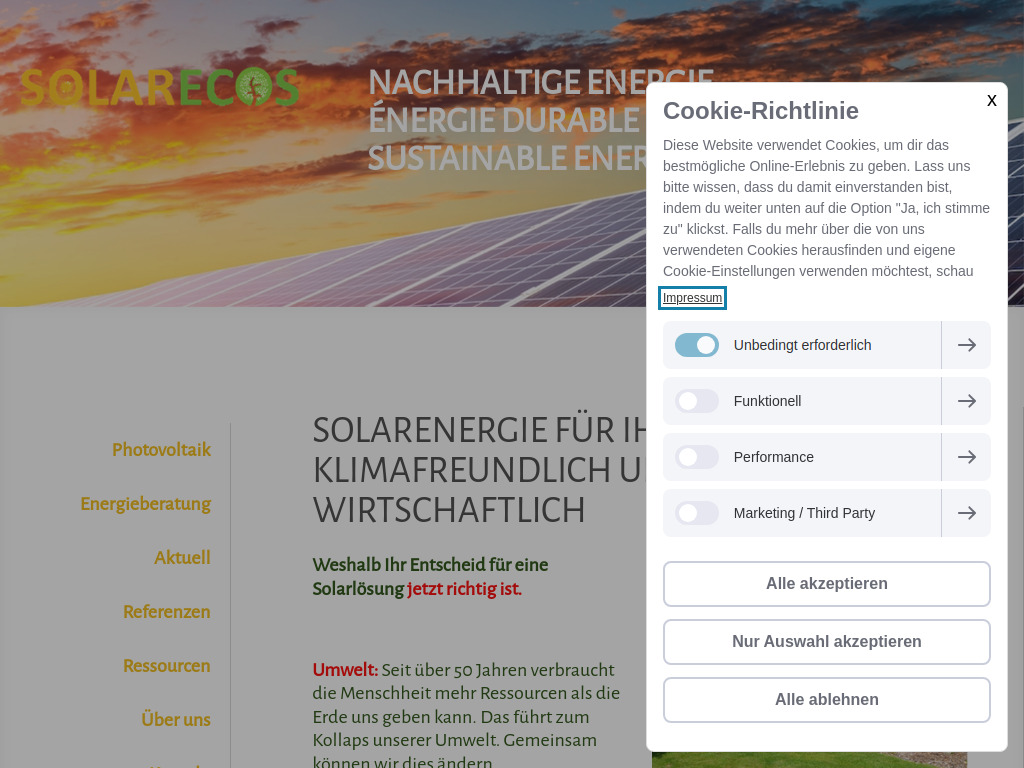Close the Cookie-Richtlinie dialog
Image resolution: width=1024 pixels, height=768 pixels.
pyautogui.click(x=991, y=100)
